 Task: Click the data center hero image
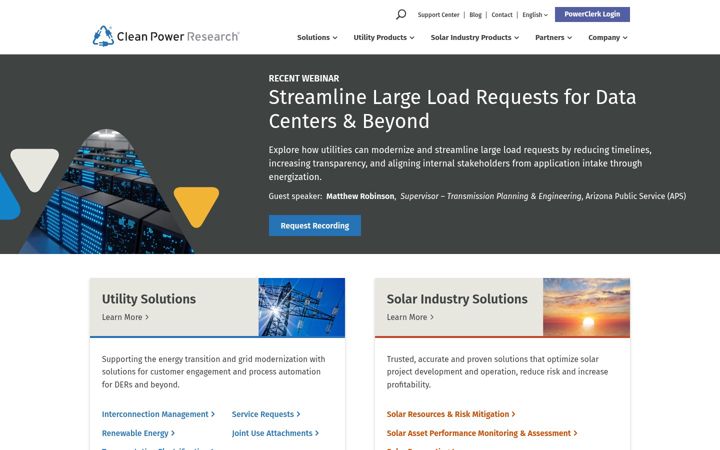(x=109, y=191)
